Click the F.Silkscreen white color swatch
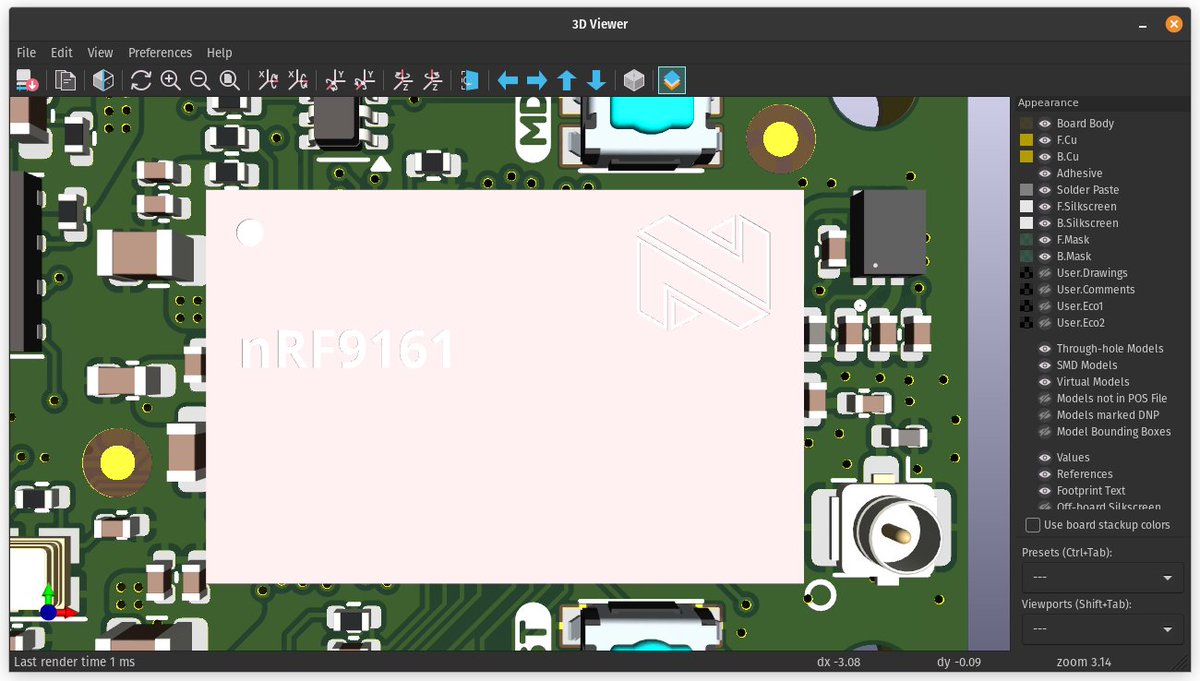Screen dimensions: 1200x681 tap(1026, 207)
